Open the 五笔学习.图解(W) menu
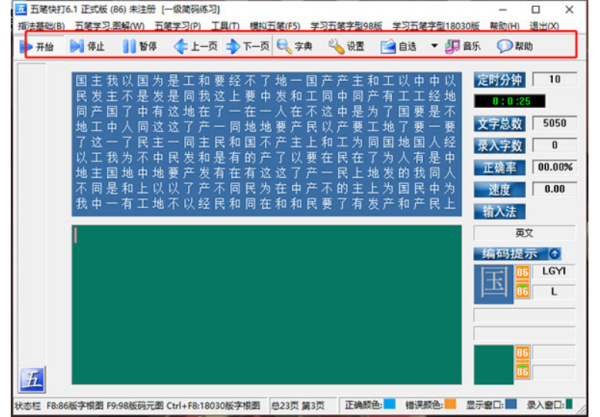Image resolution: width=600 pixels, height=417 pixels. 109,26
